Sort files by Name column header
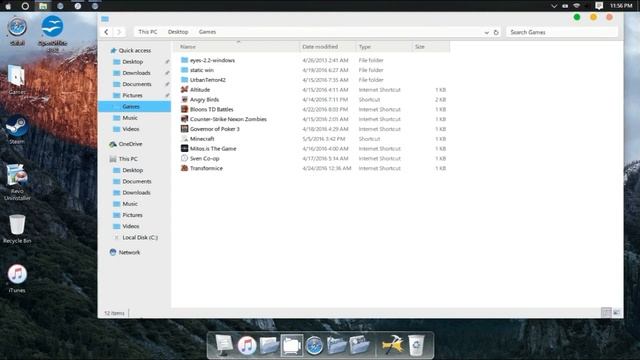Image resolution: width=640 pixels, height=360 pixels. [x=238, y=47]
